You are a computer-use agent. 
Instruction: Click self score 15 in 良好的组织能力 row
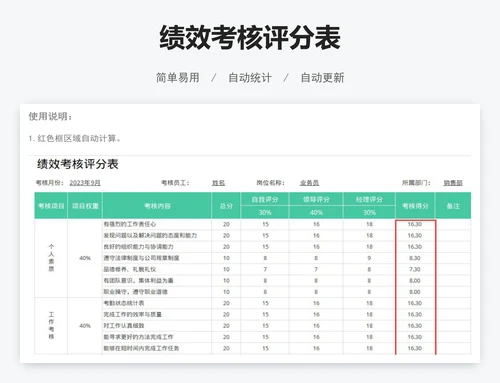(265, 247)
